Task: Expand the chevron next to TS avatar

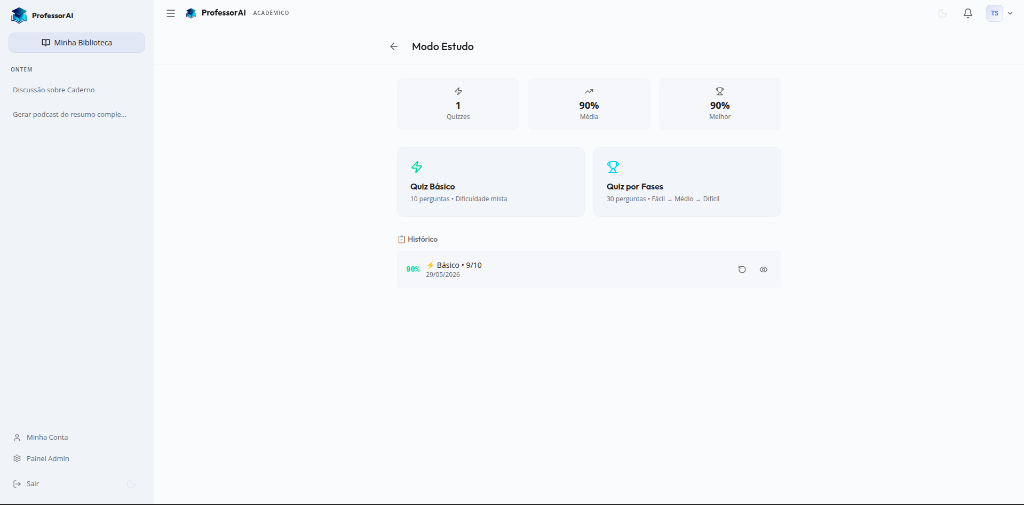Action: click(x=1010, y=13)
